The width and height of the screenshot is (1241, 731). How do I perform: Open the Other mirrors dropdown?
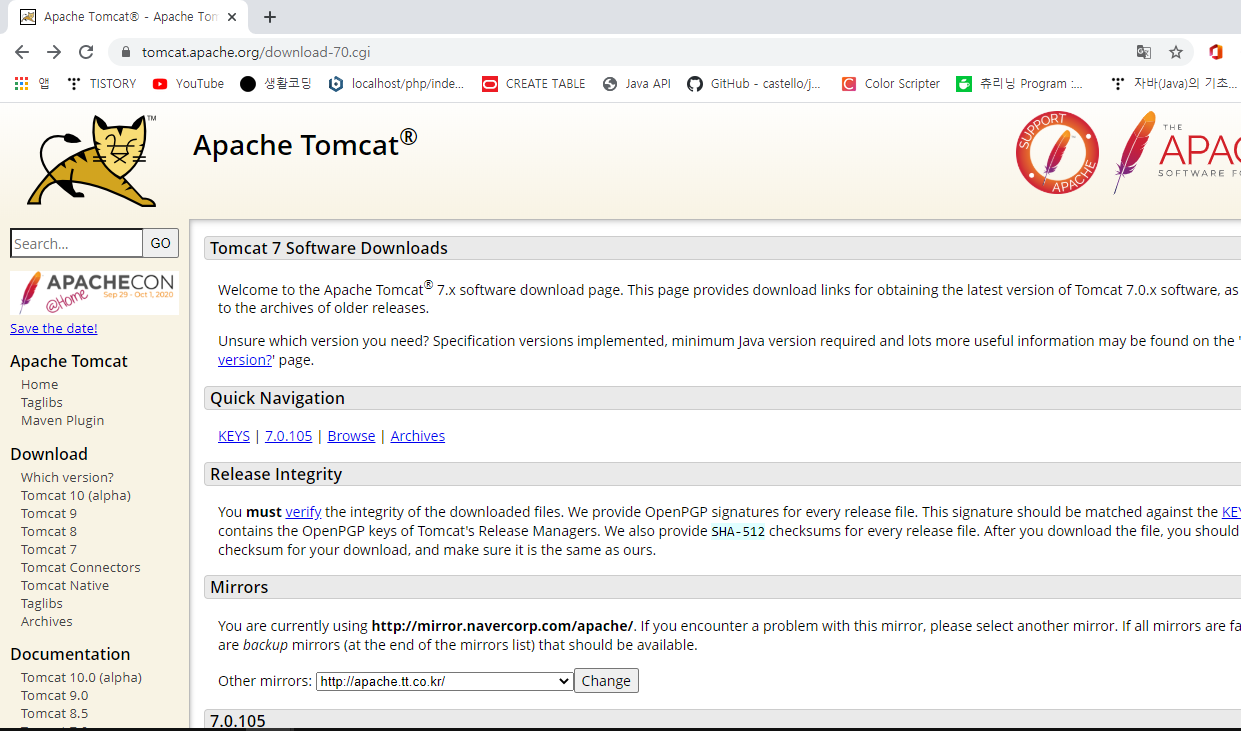[x=445, y=681]
